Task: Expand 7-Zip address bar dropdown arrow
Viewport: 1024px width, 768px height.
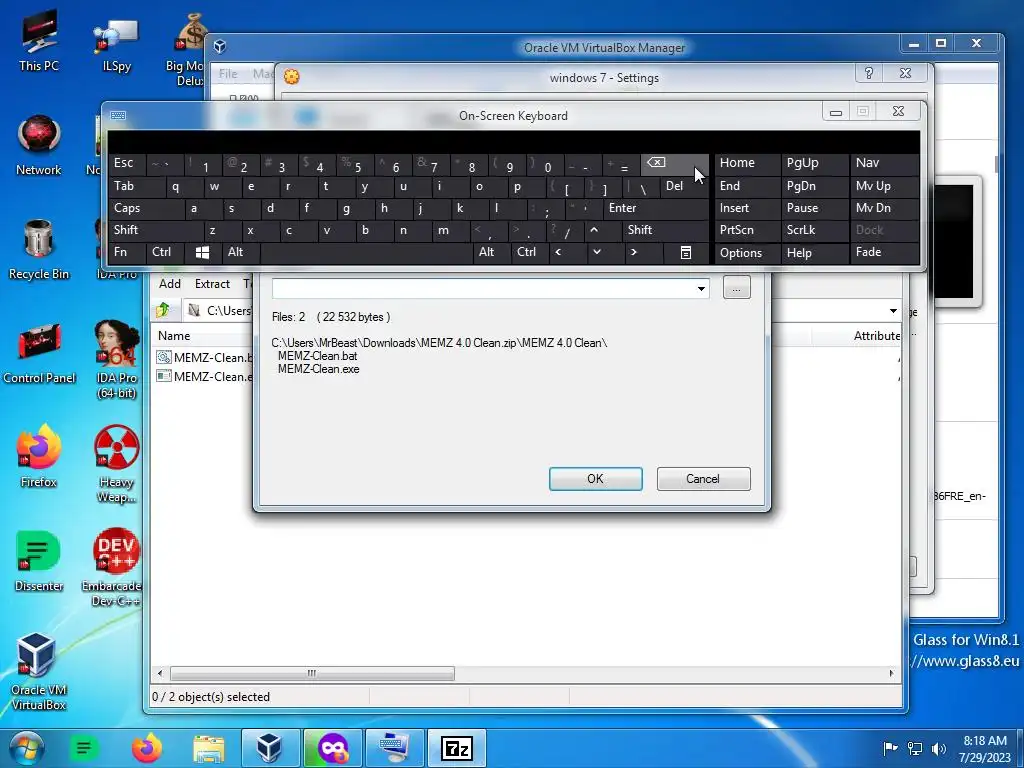Action: tap(893, 311)
